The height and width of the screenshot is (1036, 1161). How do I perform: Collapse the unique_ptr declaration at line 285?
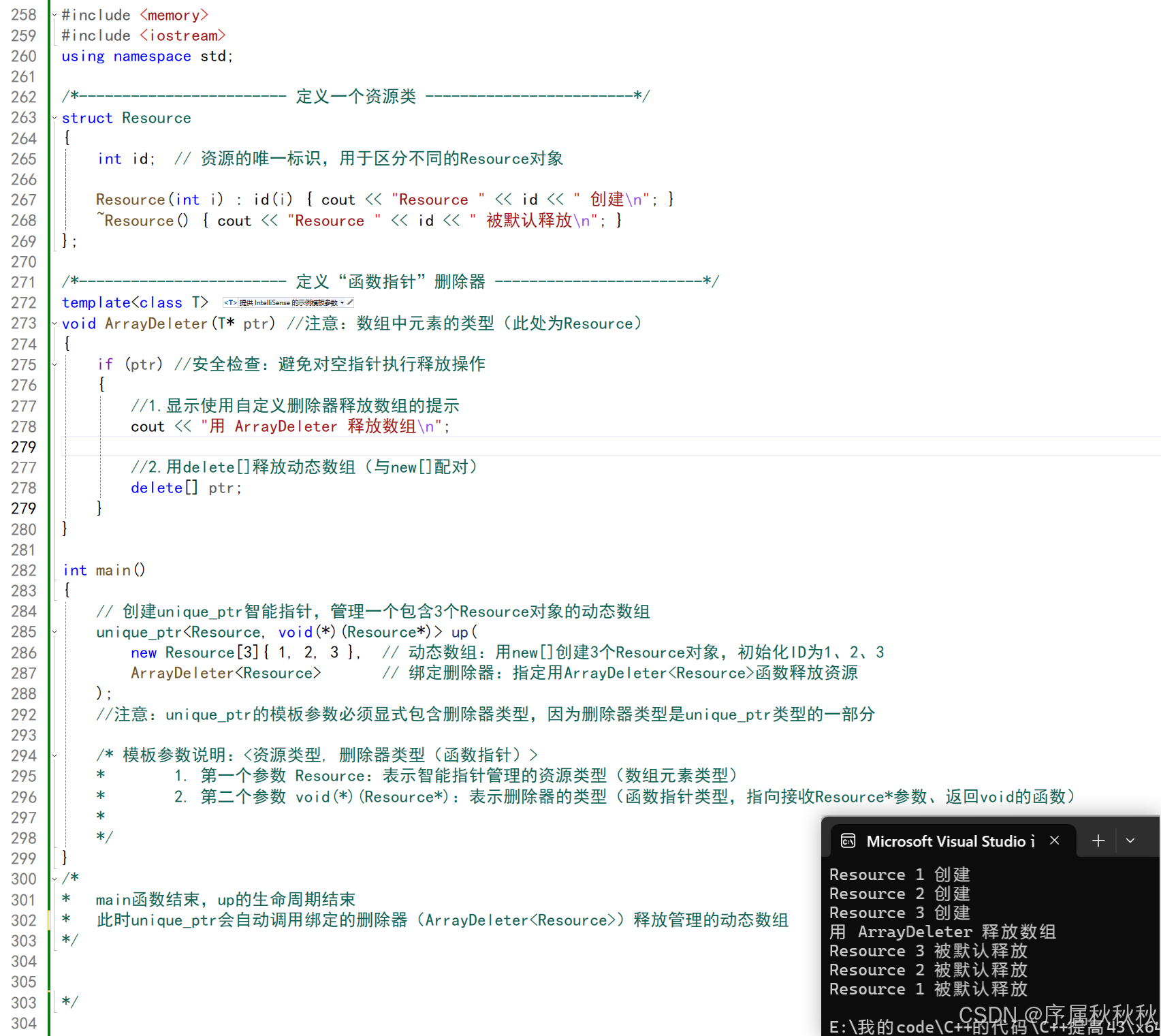(x=54, y=632)
